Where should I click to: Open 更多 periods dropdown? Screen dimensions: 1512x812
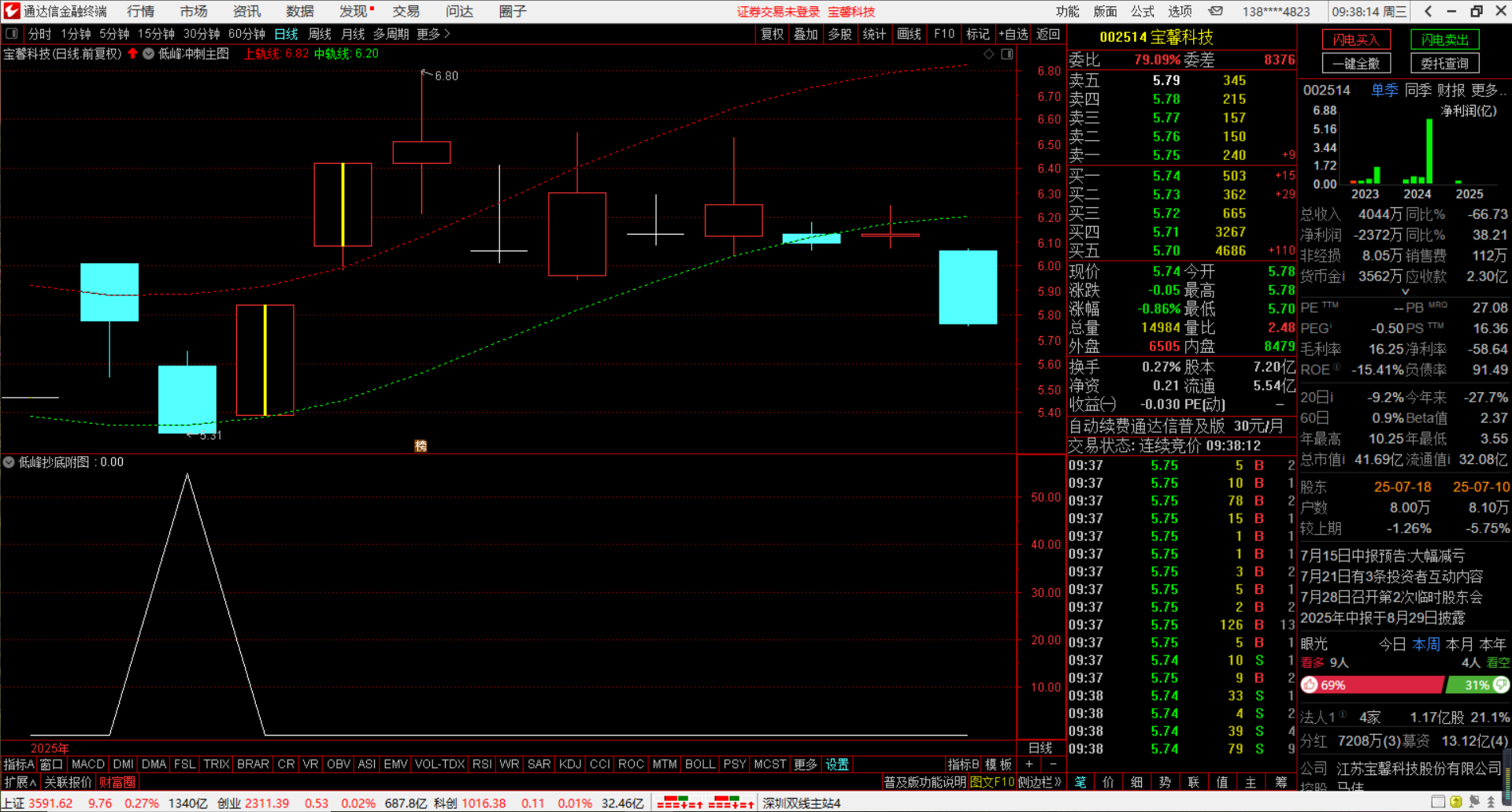[x=433, y=34]
